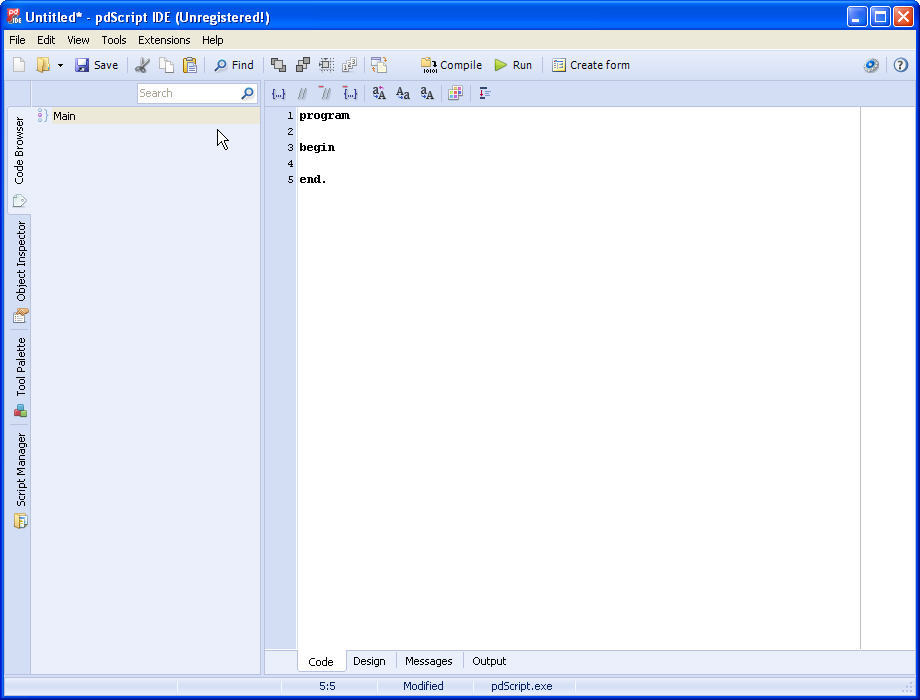
Task: Open the Help menu
Action: click(x=212, y=40)
